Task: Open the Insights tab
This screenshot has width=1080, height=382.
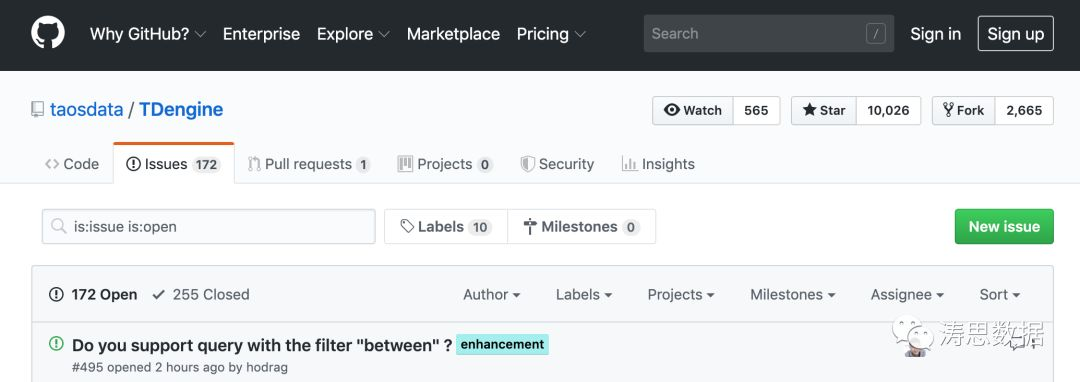Action: (658, 164)
